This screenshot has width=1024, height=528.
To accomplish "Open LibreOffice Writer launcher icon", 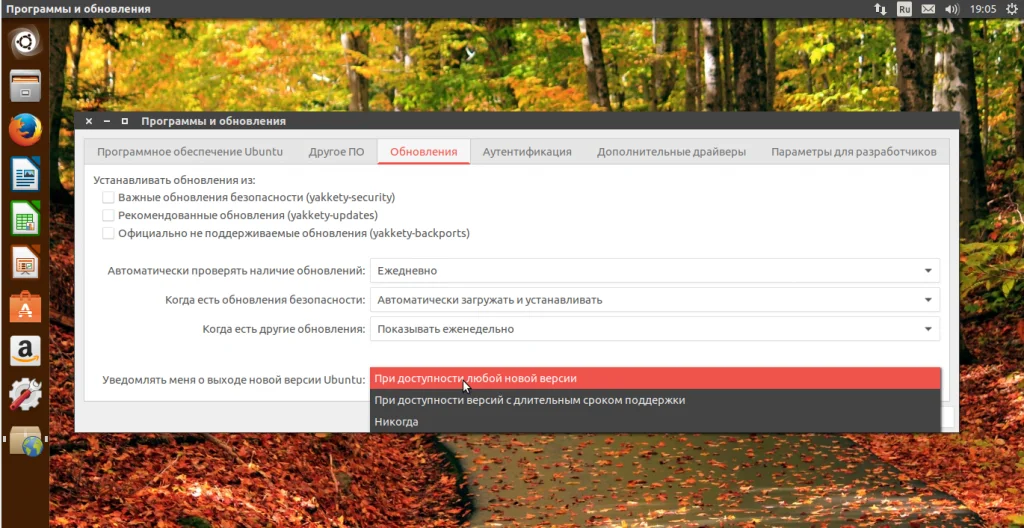I will [x=25, y=174].
